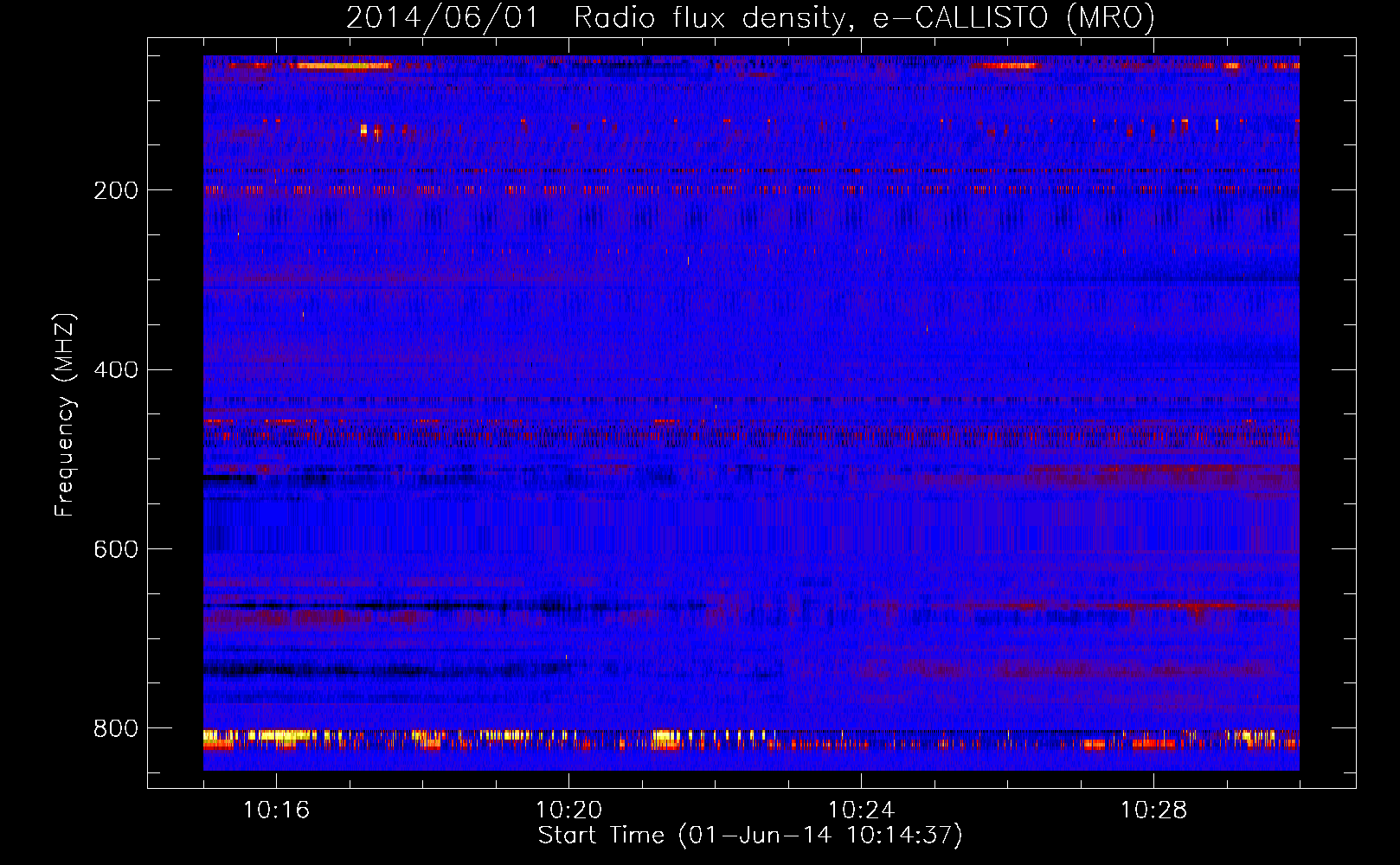Click the 10:28 time tick label
Image resolution: width=1400 pixels, height=865 pixels.
coord(1153,810)
